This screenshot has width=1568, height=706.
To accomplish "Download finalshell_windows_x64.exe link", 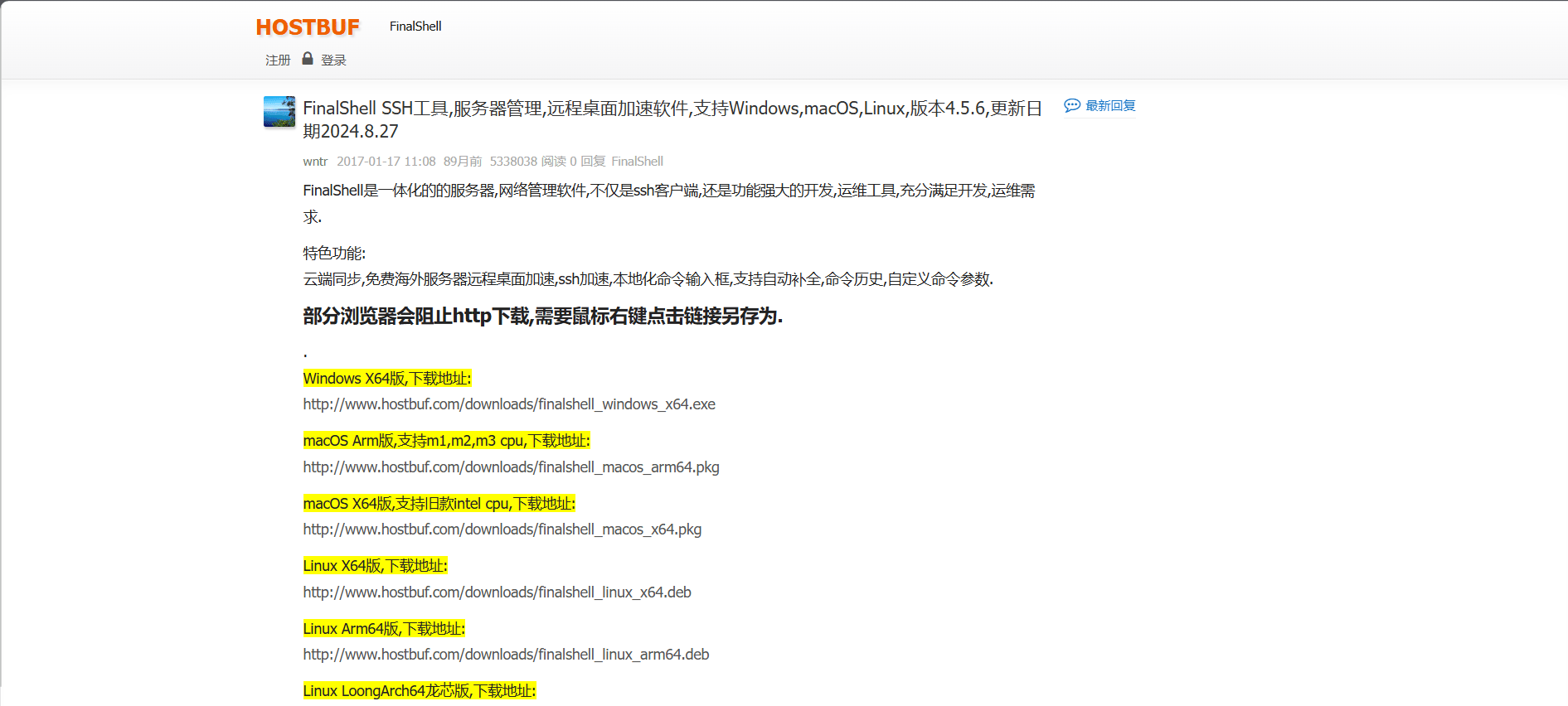I will tap(509, 404).
